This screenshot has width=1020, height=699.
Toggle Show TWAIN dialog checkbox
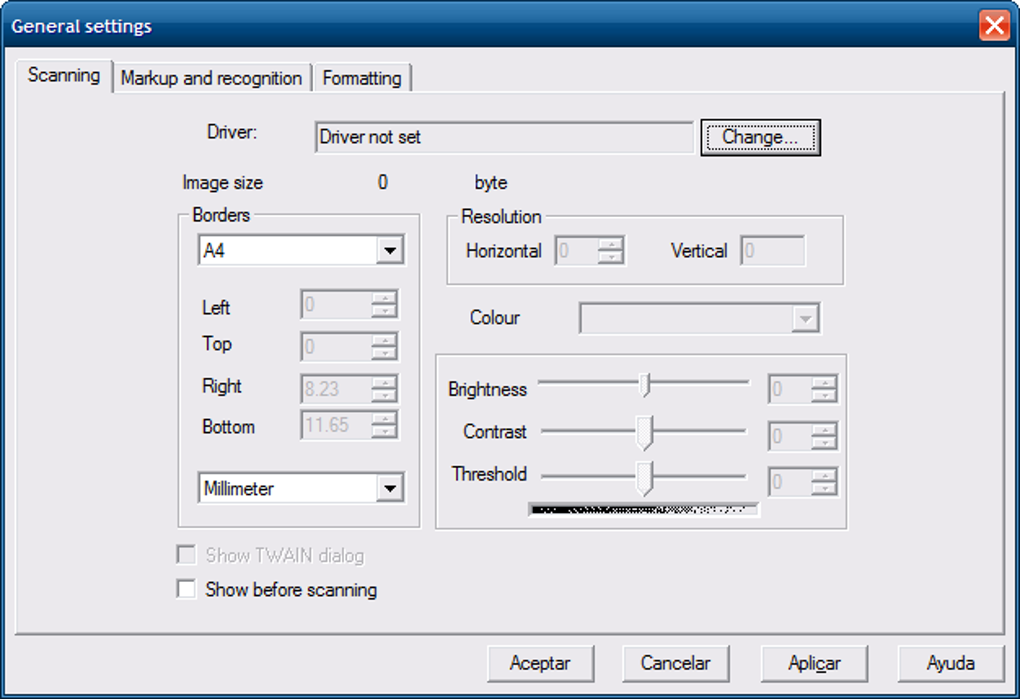186,555
